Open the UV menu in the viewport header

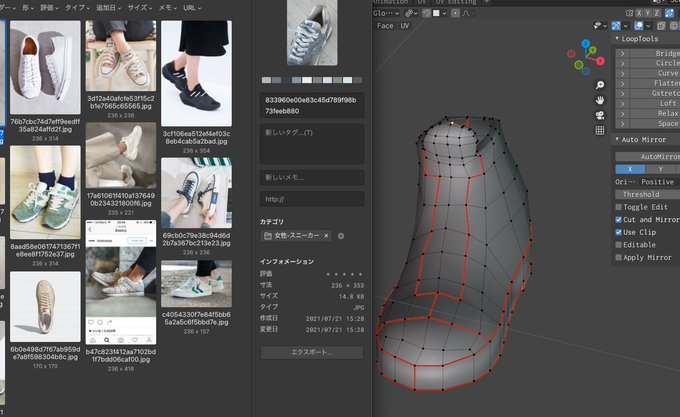pos(405,26)
